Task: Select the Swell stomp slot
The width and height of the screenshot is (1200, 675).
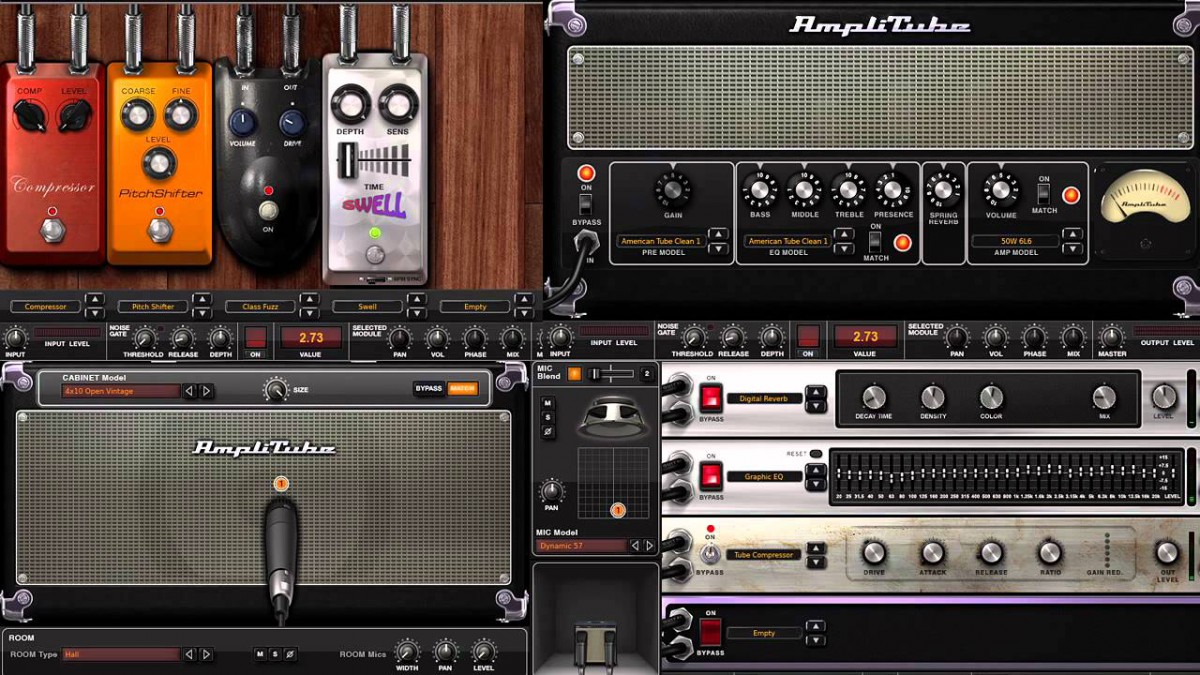Action: [x=368, y=307]
